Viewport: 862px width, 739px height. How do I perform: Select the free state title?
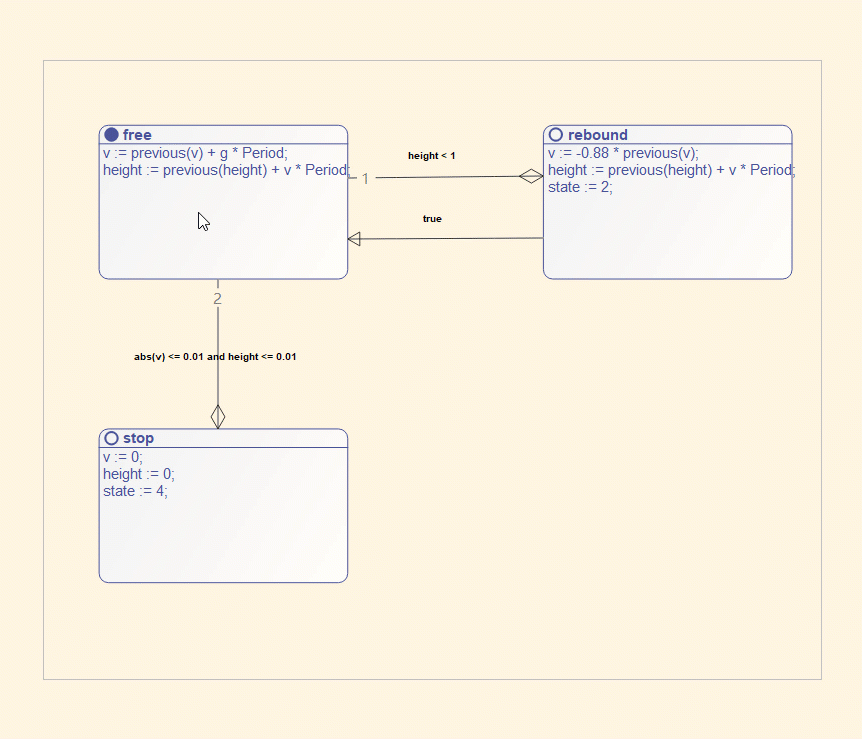137,135
